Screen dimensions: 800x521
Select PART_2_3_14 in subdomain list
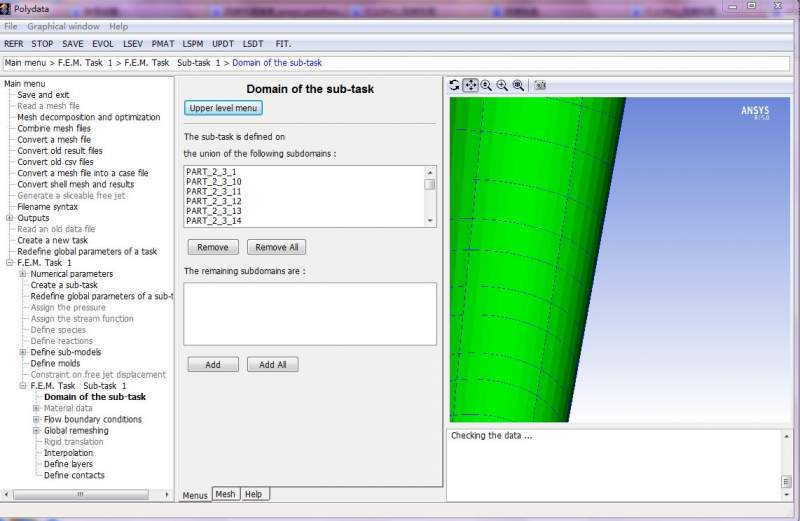point(304,220)
